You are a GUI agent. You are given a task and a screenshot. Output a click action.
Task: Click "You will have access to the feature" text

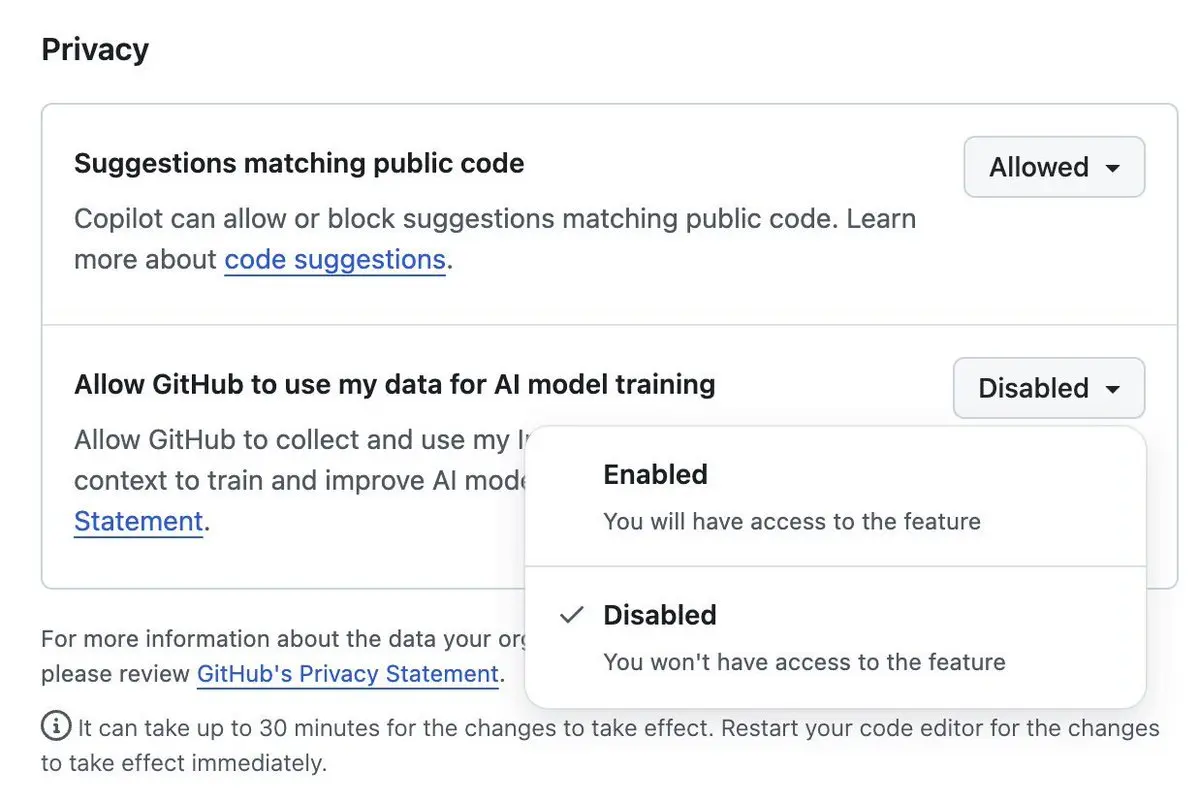pos(791,521)
